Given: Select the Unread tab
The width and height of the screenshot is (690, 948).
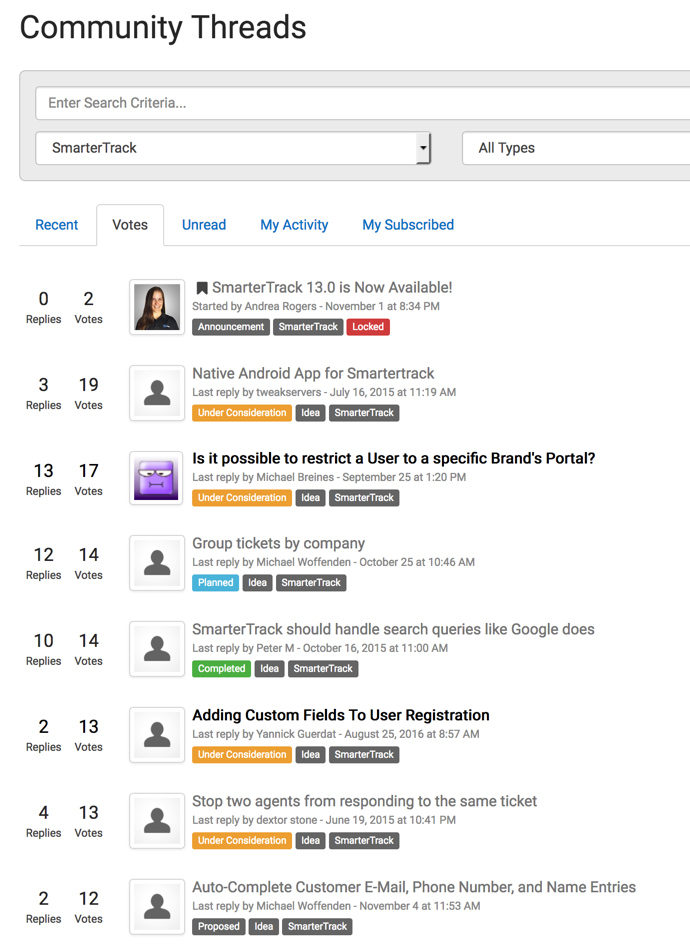Looking at the screenshot, I should point(204,225).
